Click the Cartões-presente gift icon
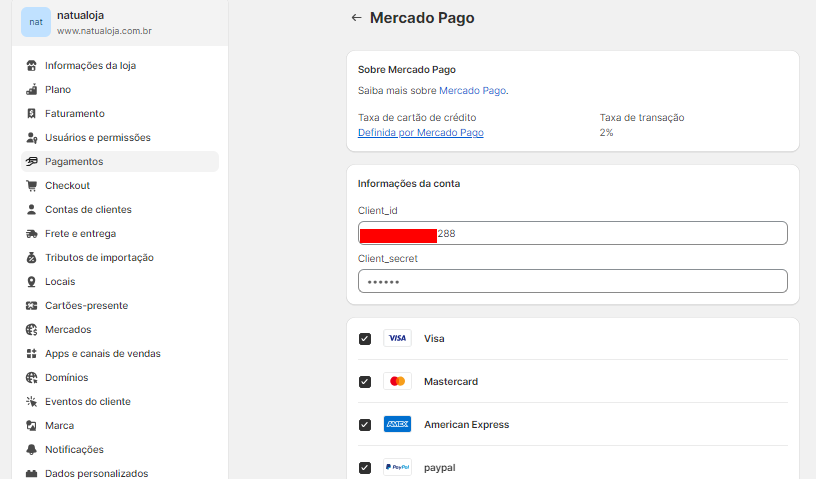 click(x=32, y=306)
